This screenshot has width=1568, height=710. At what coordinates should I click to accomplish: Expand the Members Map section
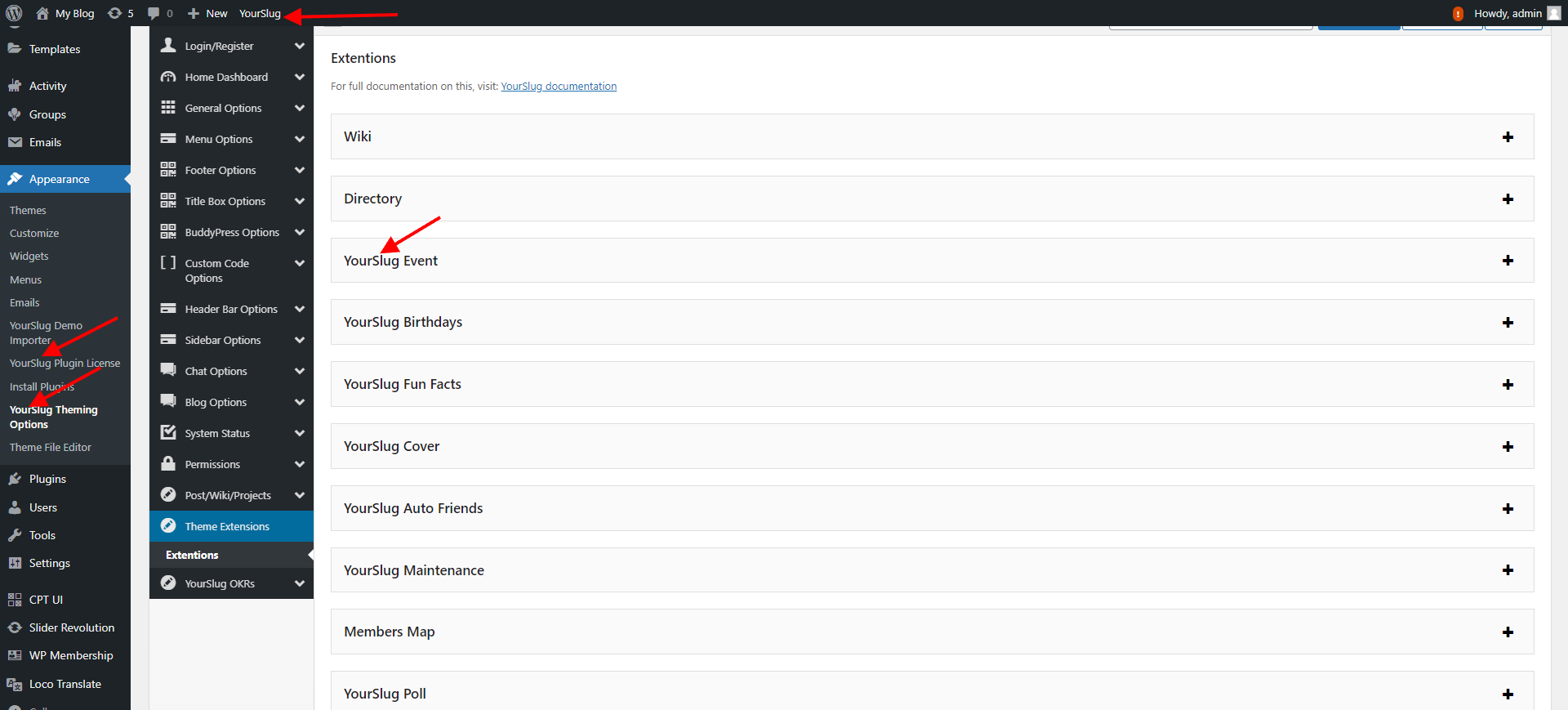point(1508,632)
